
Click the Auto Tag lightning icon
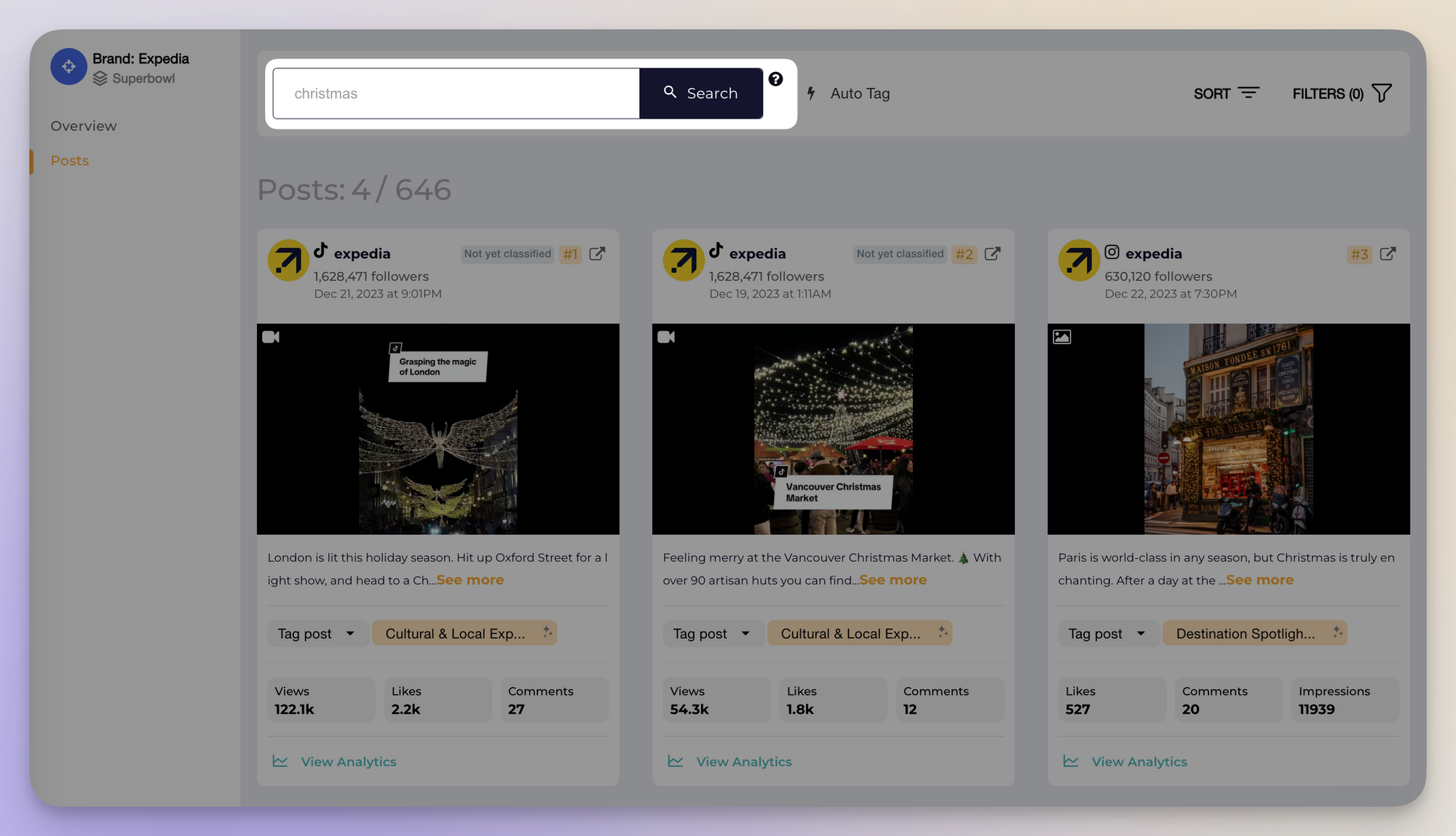click(811, 93)
